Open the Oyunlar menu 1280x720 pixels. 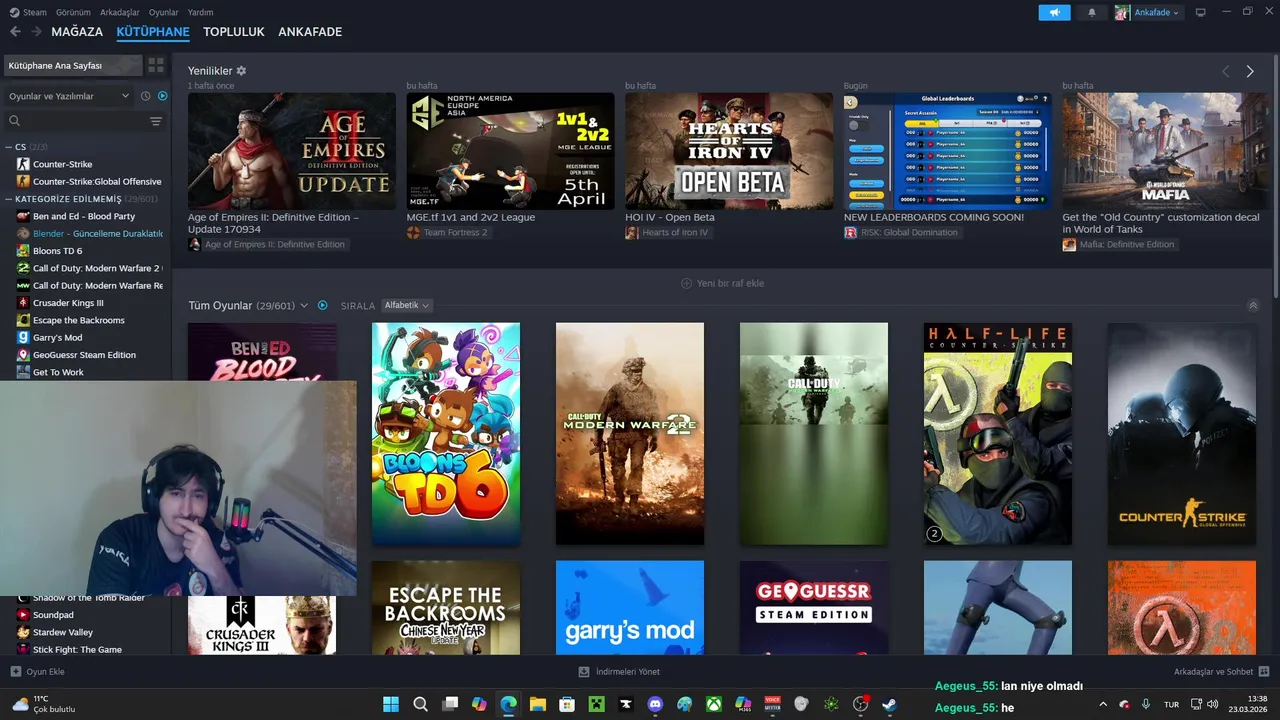pos(164,12)
